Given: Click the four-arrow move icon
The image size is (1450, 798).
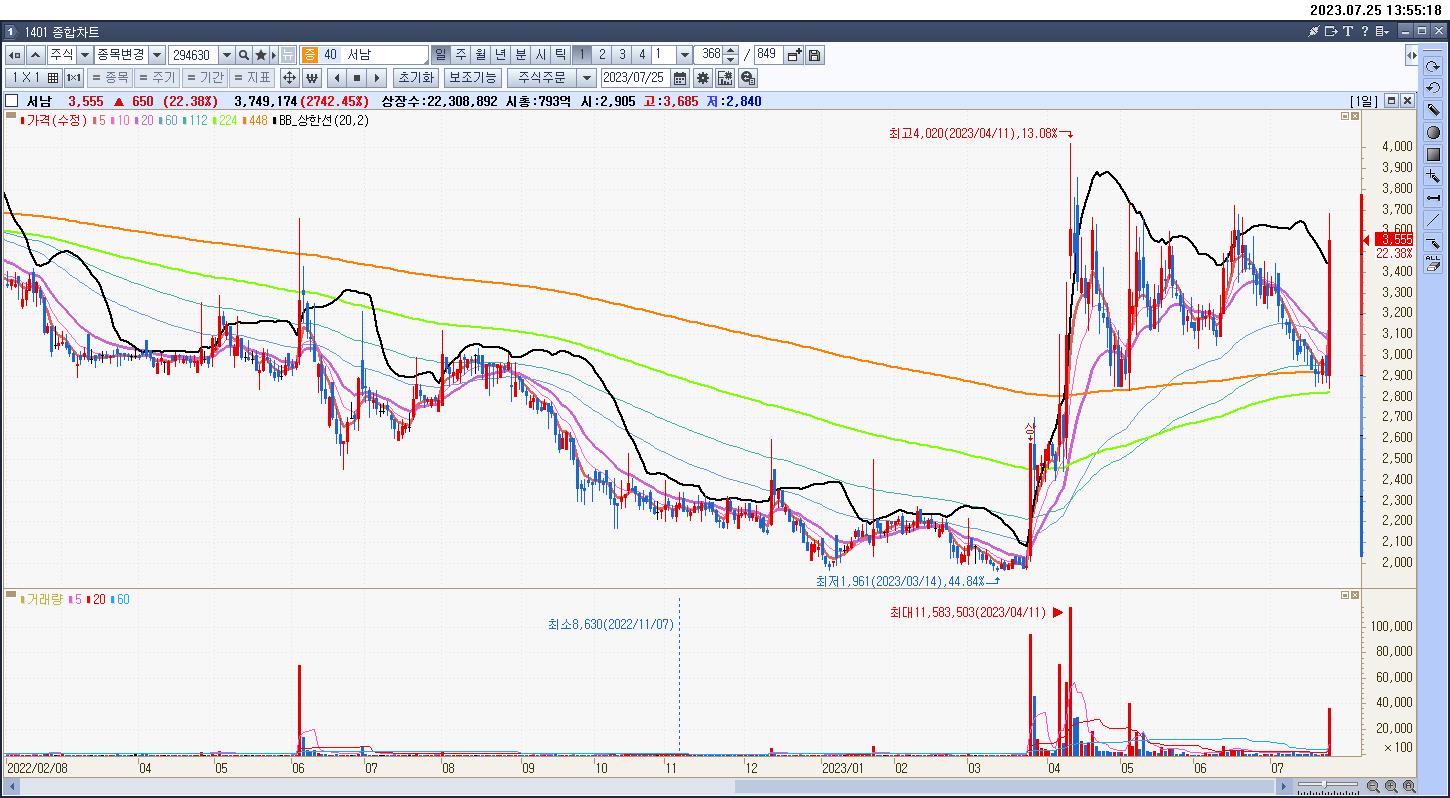Looking at the screenshot, I should 290,78.
